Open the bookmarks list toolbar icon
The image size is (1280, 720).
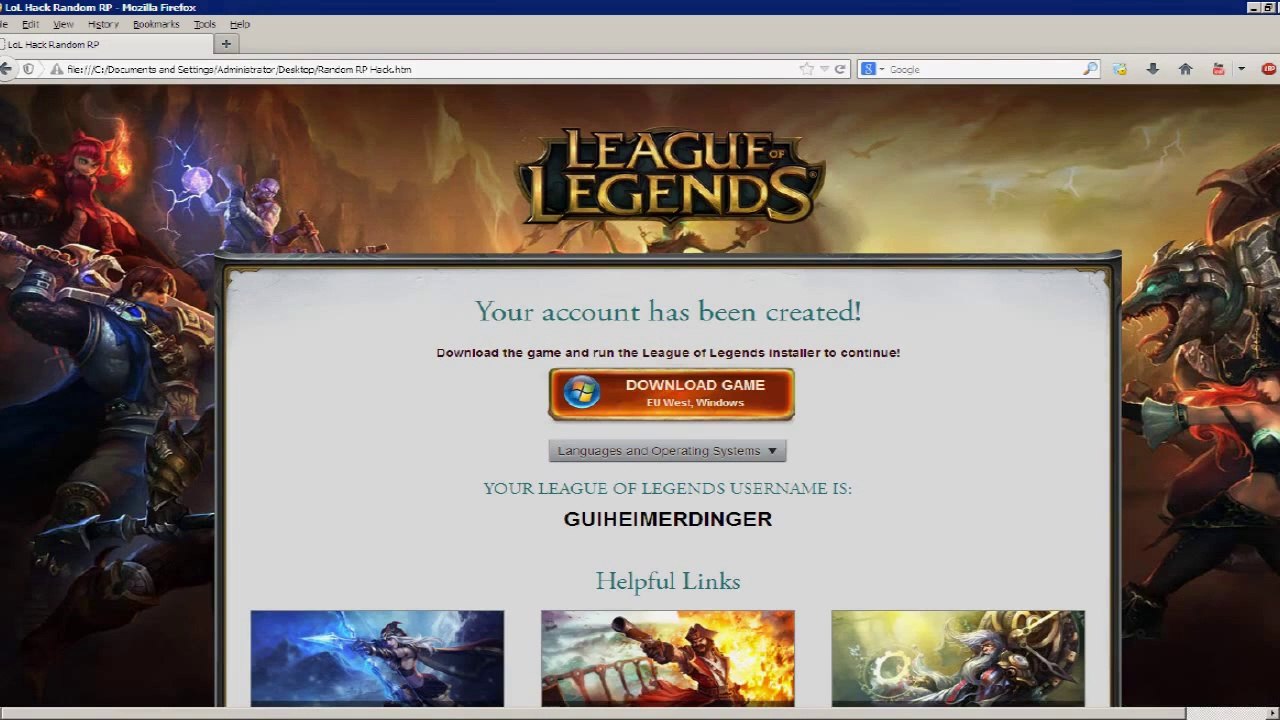click(x=1120, y=69)
